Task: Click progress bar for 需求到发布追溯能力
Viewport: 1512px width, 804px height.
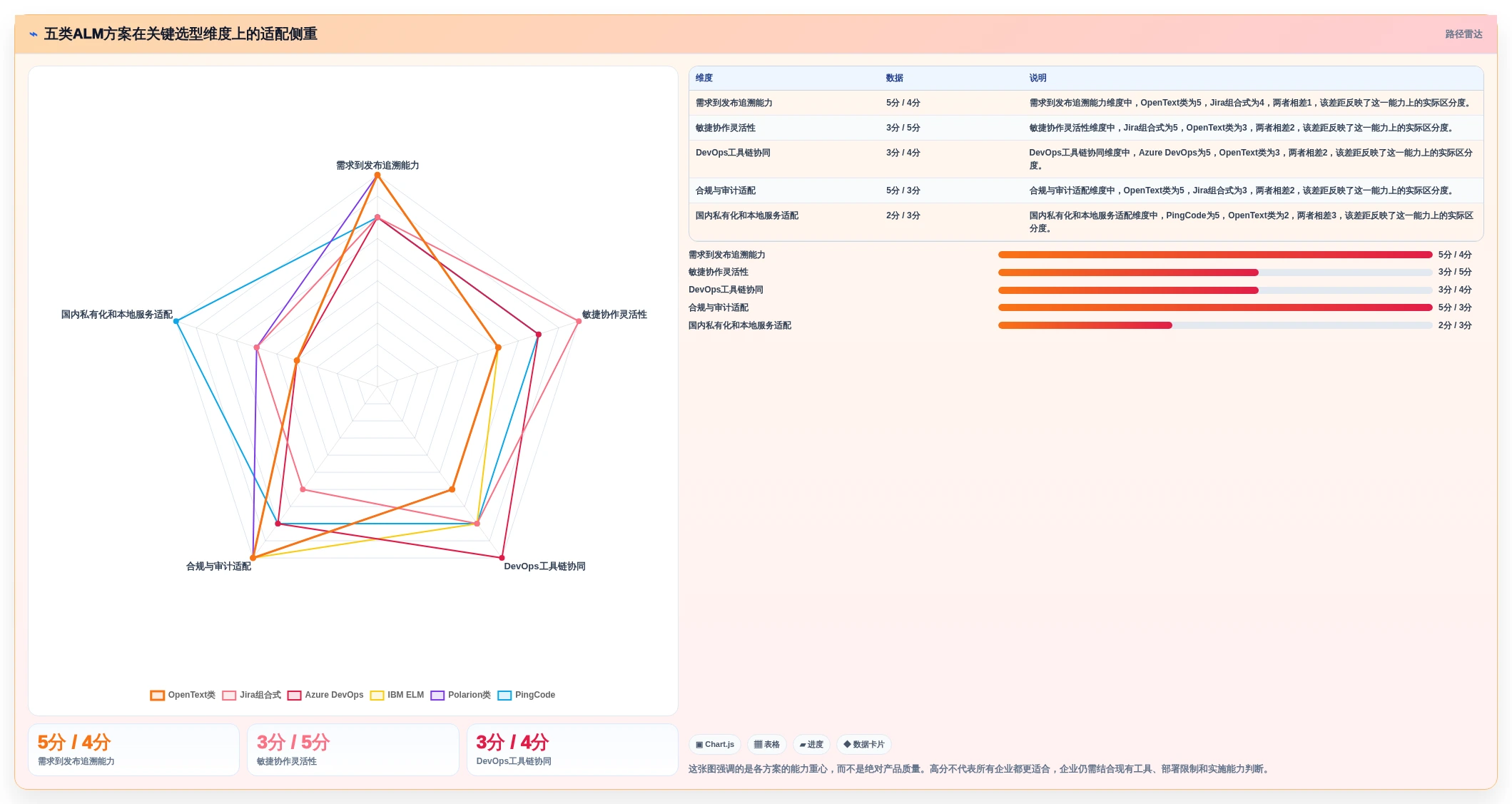Action: [1215, 255]
